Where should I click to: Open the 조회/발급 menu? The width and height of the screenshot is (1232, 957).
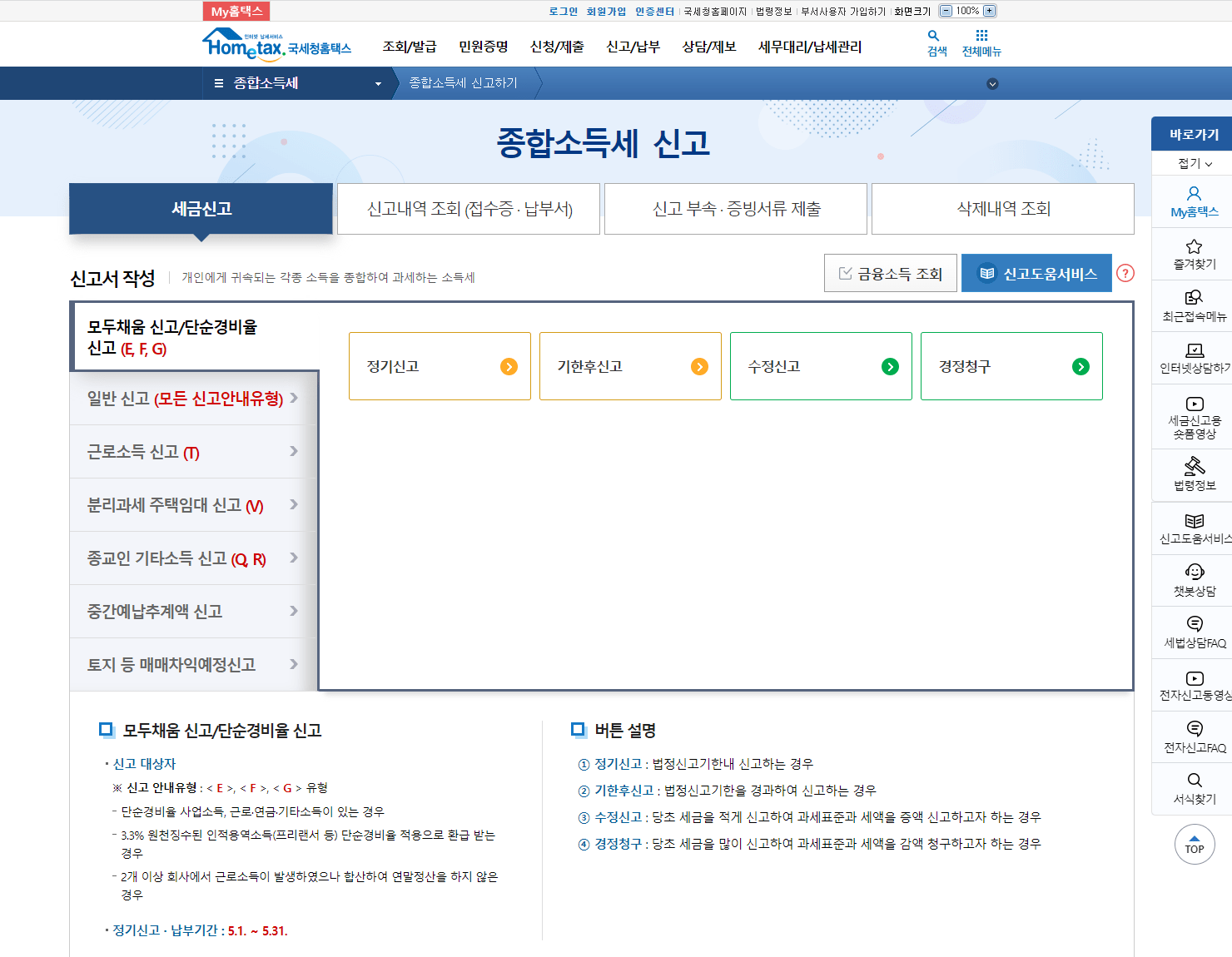(x=409, y=47)
